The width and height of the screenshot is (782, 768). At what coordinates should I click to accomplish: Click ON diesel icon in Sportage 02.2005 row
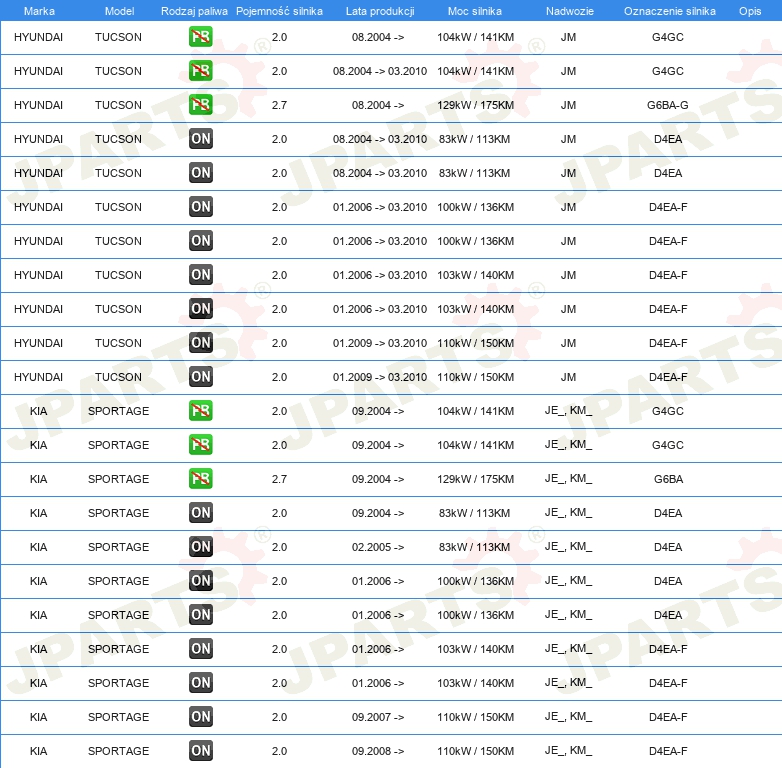(x=200, y=547)
